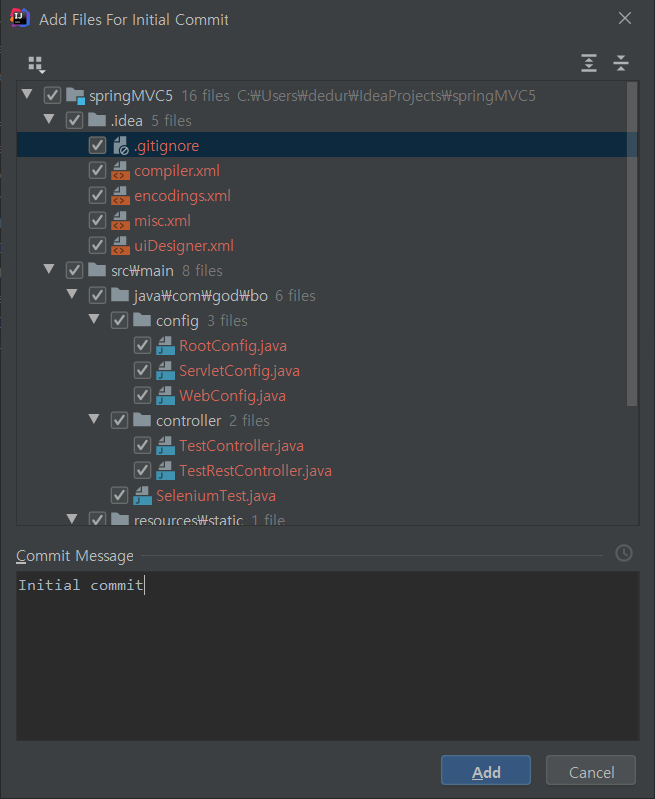Select the compiler.xml file name
Screen dimensions: 655x799
point(177,171)
